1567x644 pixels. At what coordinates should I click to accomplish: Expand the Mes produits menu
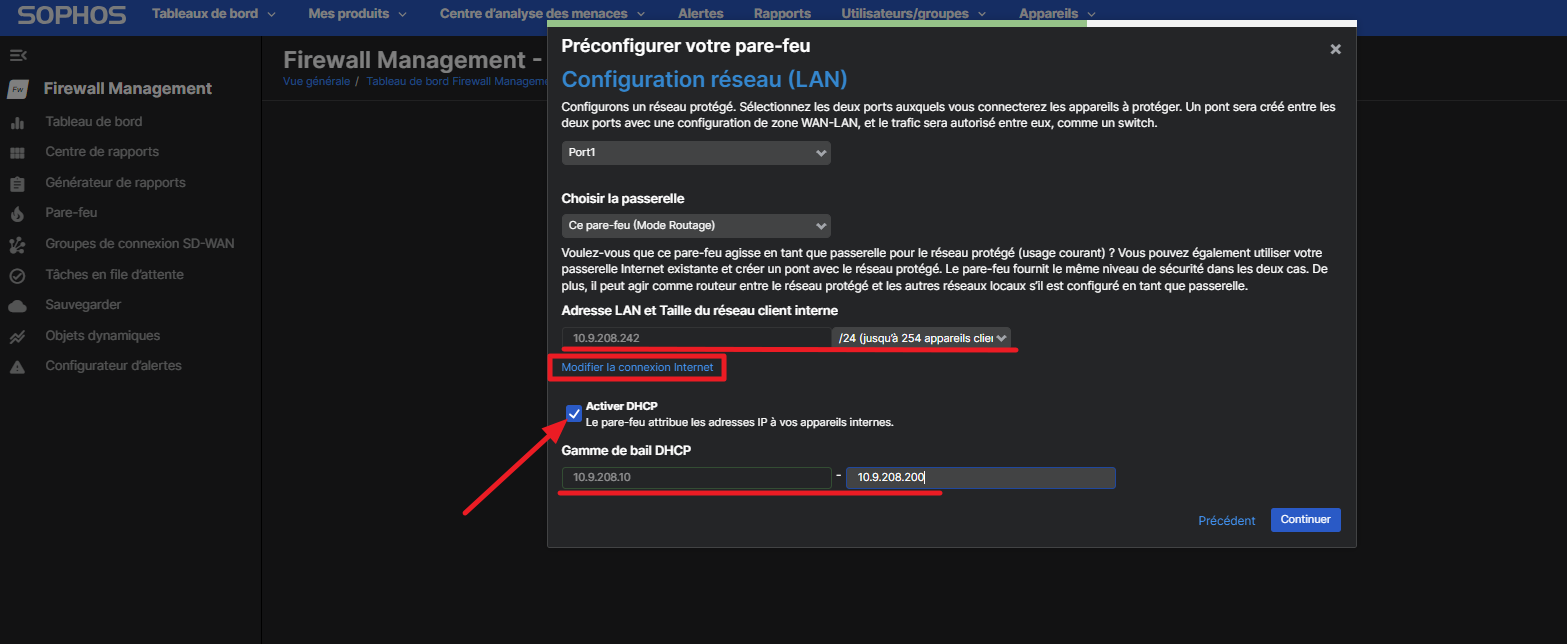pos(357,14)
